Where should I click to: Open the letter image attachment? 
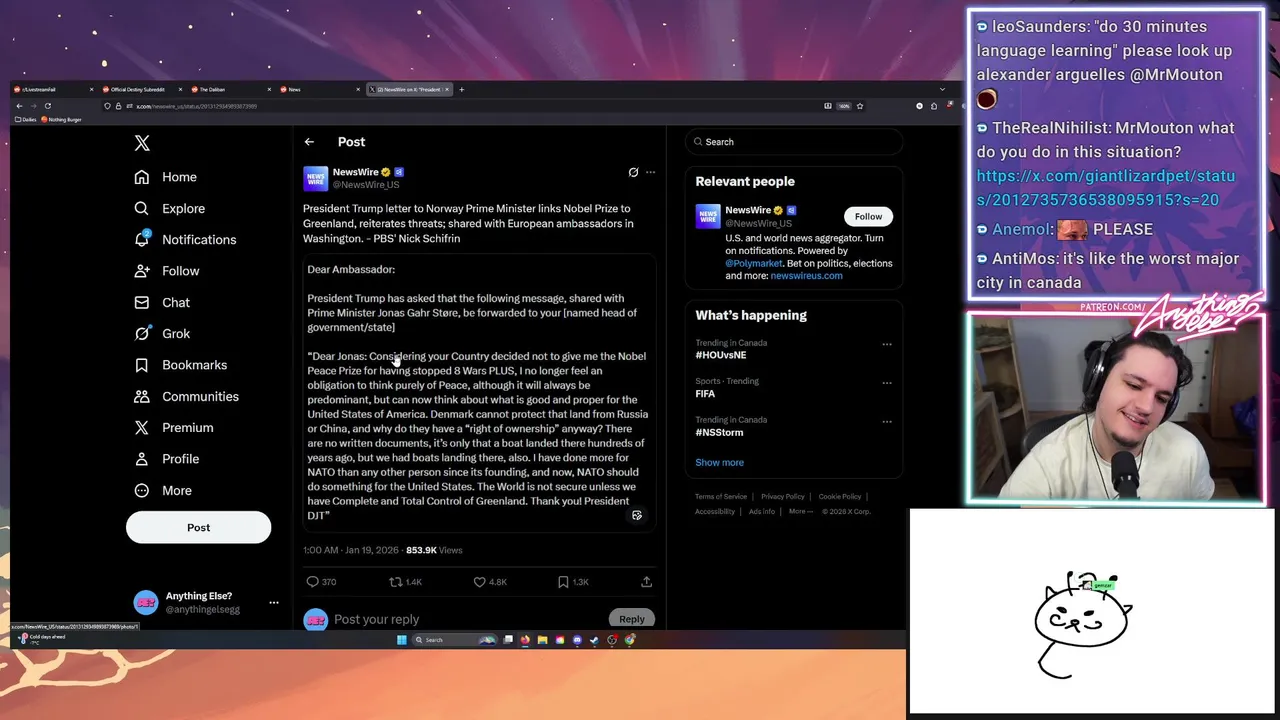pos(479,392)
